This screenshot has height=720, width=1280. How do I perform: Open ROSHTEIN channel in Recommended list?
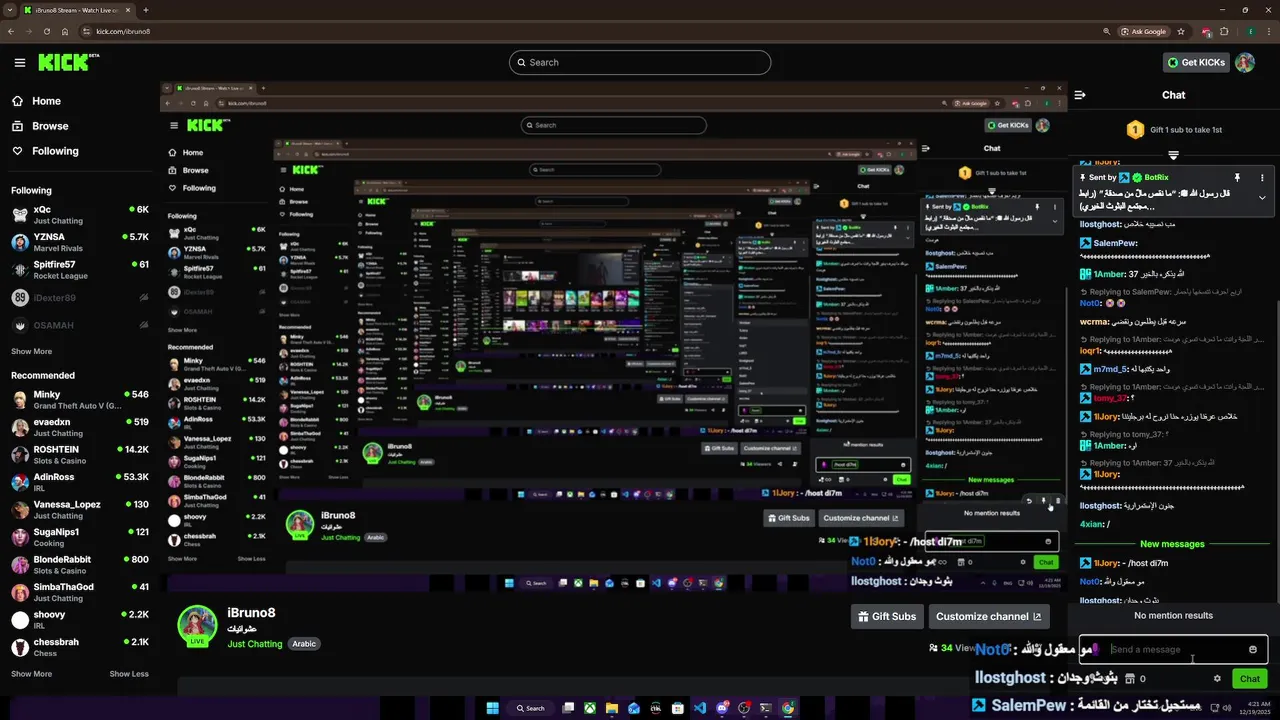(80, 455)
